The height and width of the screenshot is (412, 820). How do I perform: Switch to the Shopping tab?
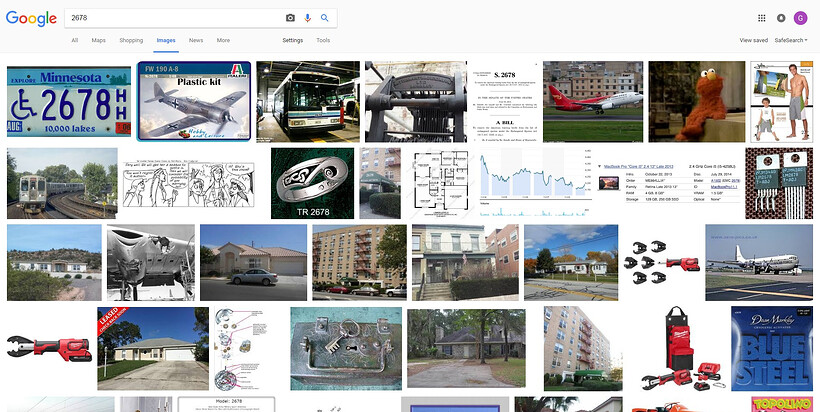tap(131, 40)
